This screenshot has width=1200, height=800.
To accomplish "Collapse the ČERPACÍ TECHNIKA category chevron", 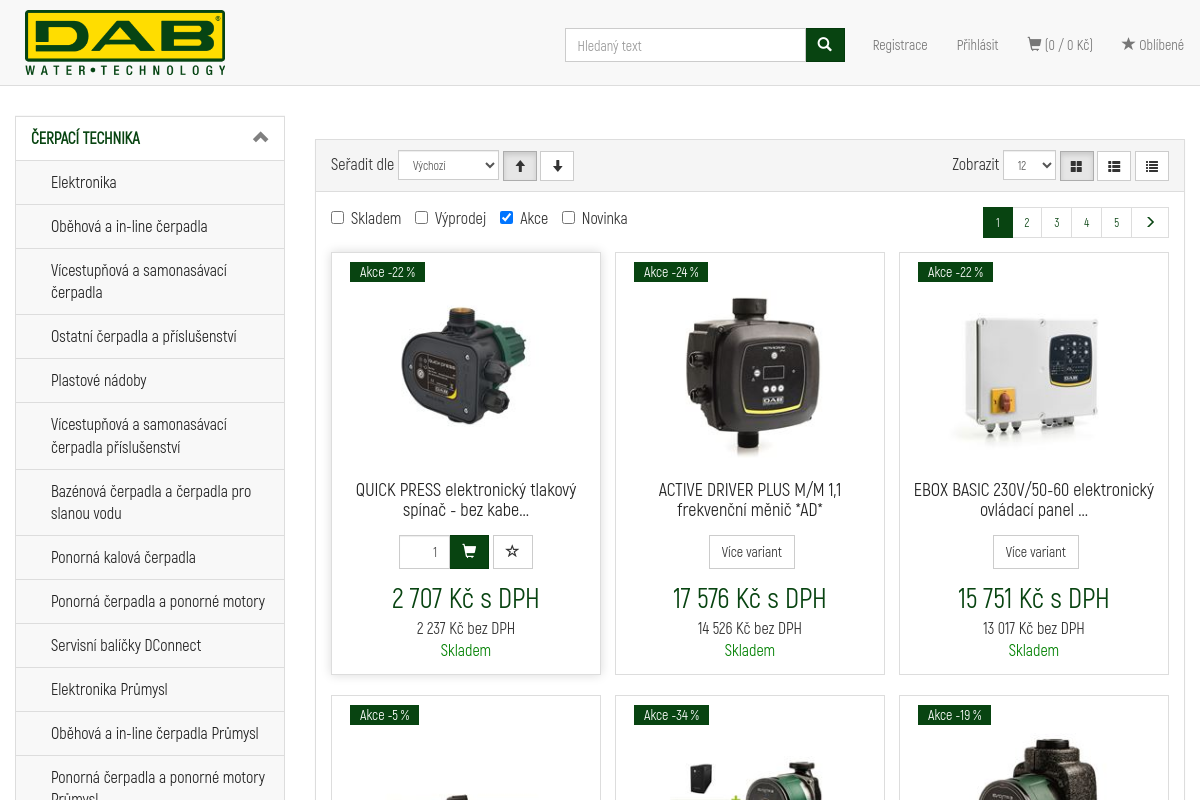I will click(x=261, y=138).
